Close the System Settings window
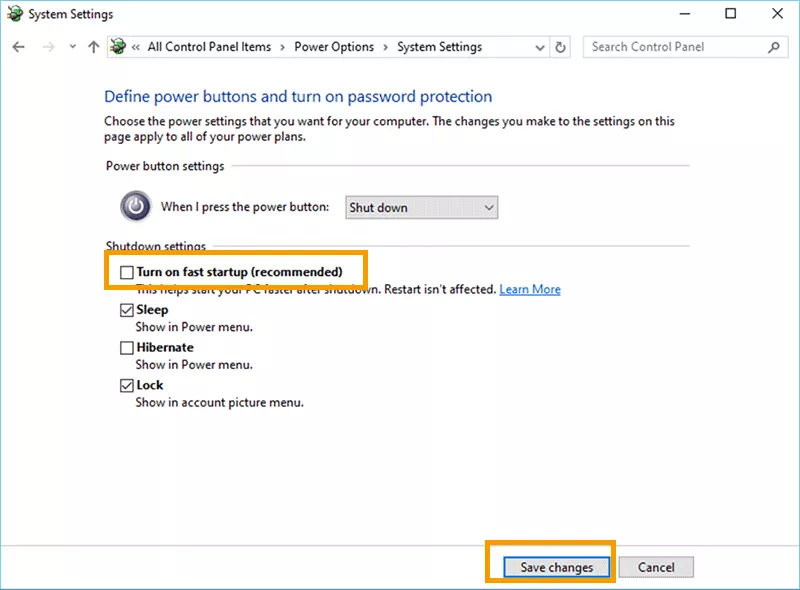Viewport: 800px width, 590px height. pyautogui.click(x=777, y=14)
